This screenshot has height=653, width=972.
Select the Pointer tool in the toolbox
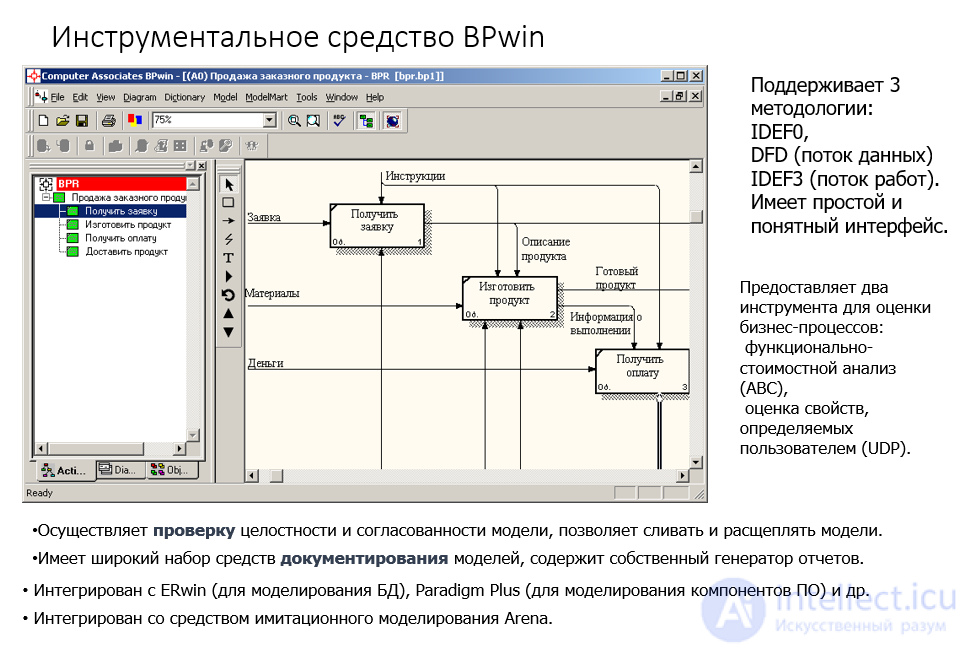(229, 185)
